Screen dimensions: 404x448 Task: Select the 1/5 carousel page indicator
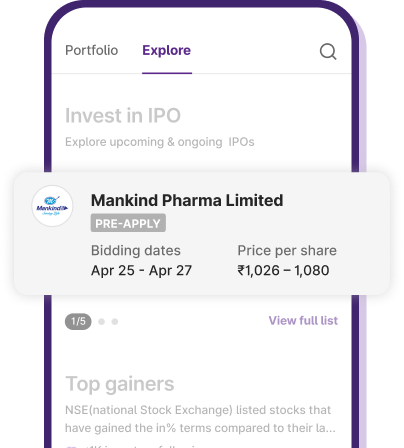tap(78, 322)
